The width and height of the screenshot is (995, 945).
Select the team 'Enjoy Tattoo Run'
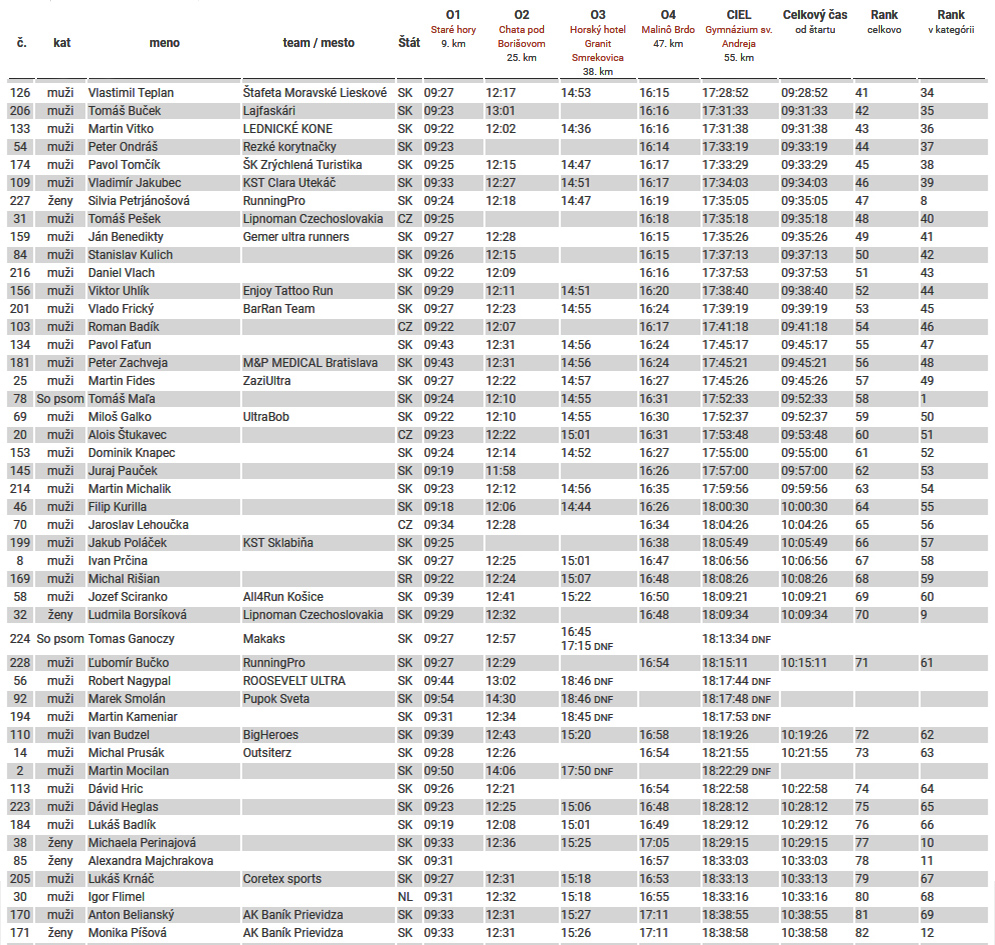click(288, 291)
